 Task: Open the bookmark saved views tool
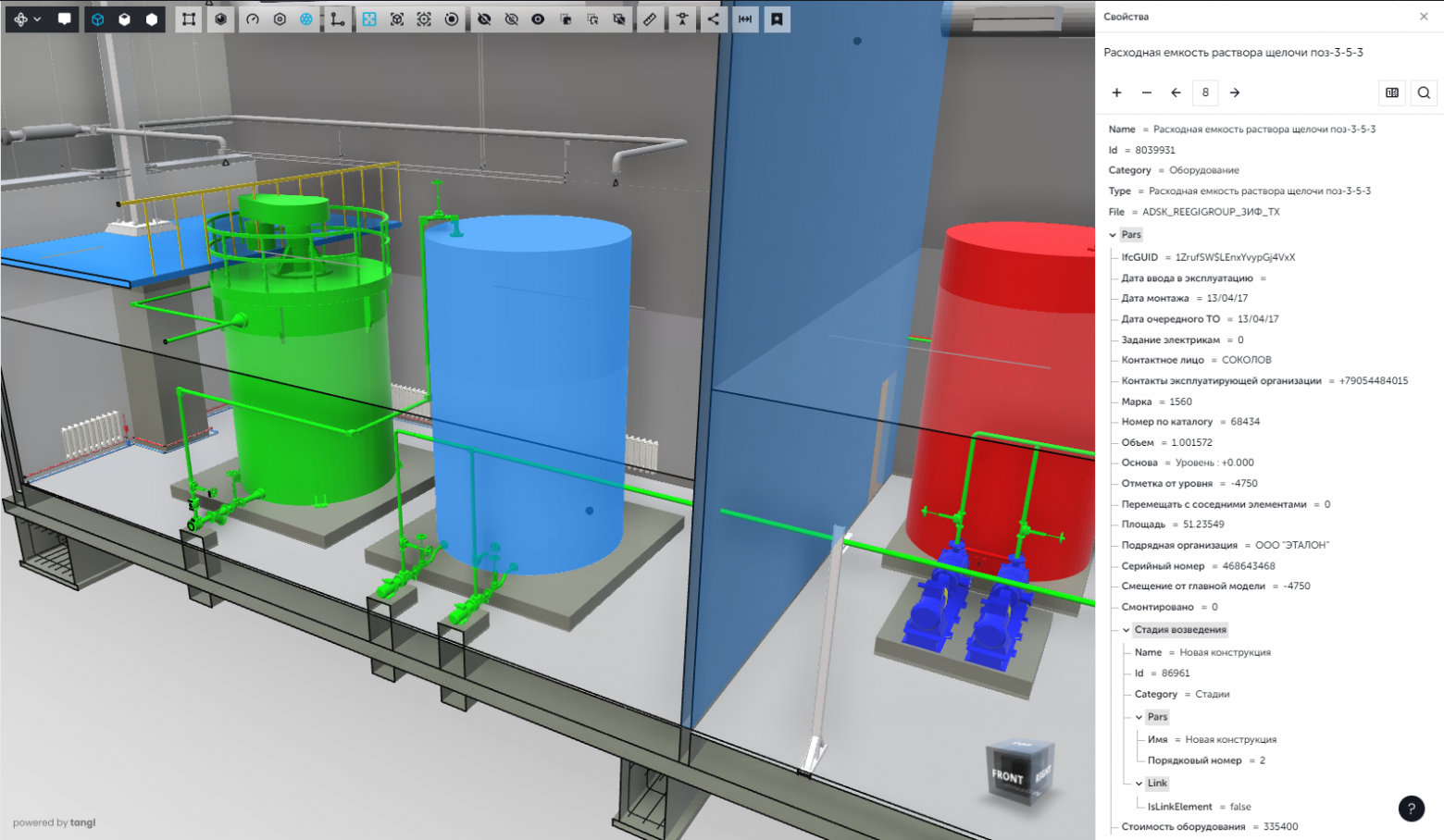[x=778, y=19]
